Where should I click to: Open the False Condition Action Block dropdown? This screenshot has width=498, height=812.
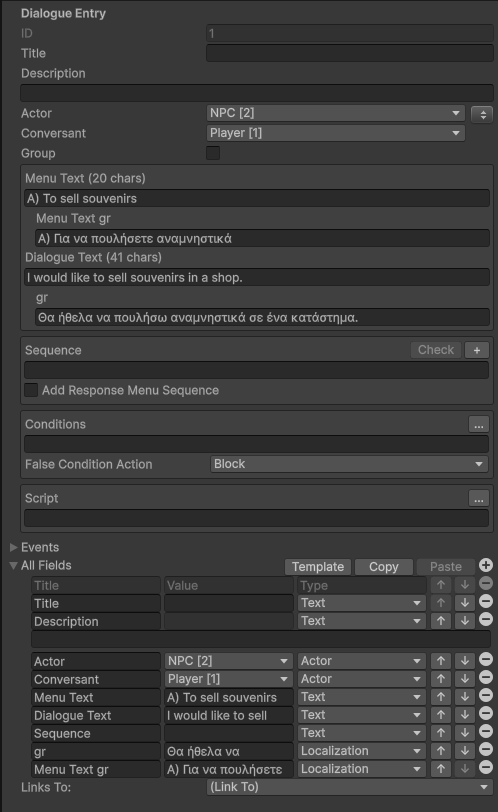tap(349, 464)
